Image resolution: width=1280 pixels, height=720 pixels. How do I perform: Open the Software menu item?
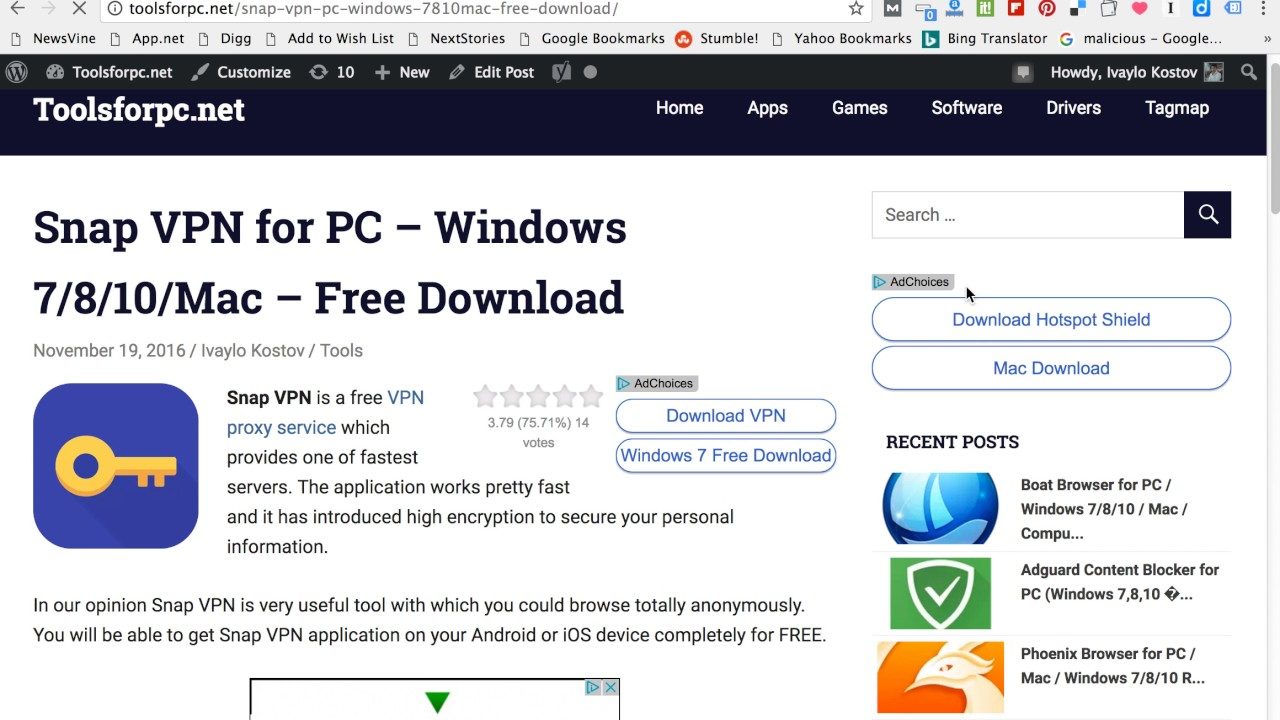[966, 108]
